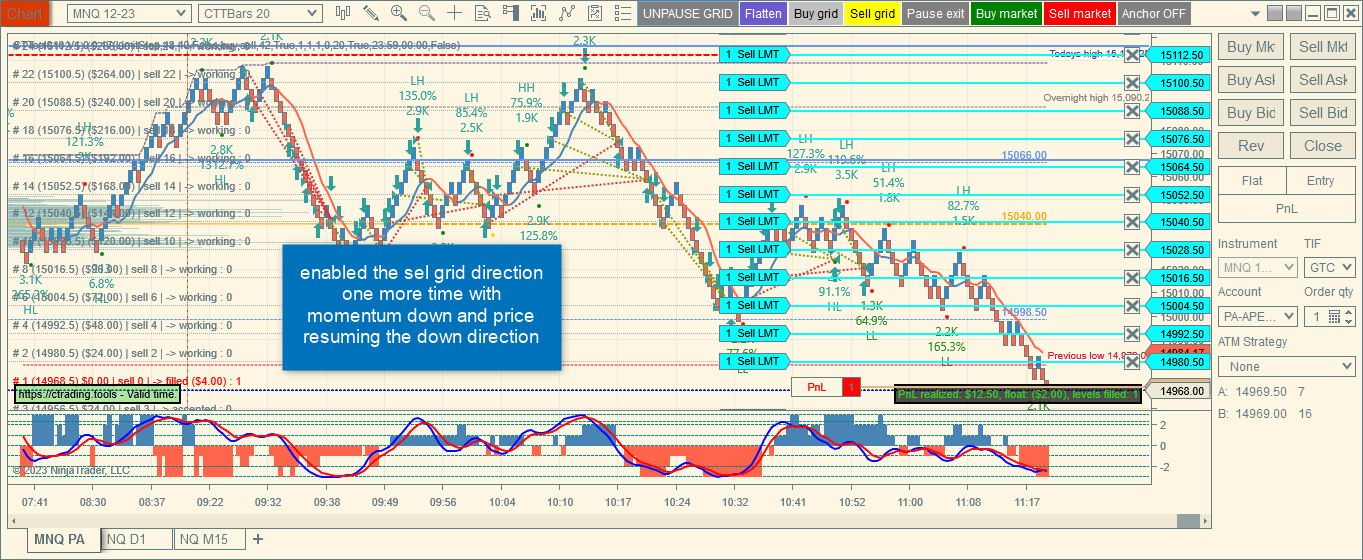1363x560 pixels.
Task: Click the Rev button in trader panel
Action: 1251,145
